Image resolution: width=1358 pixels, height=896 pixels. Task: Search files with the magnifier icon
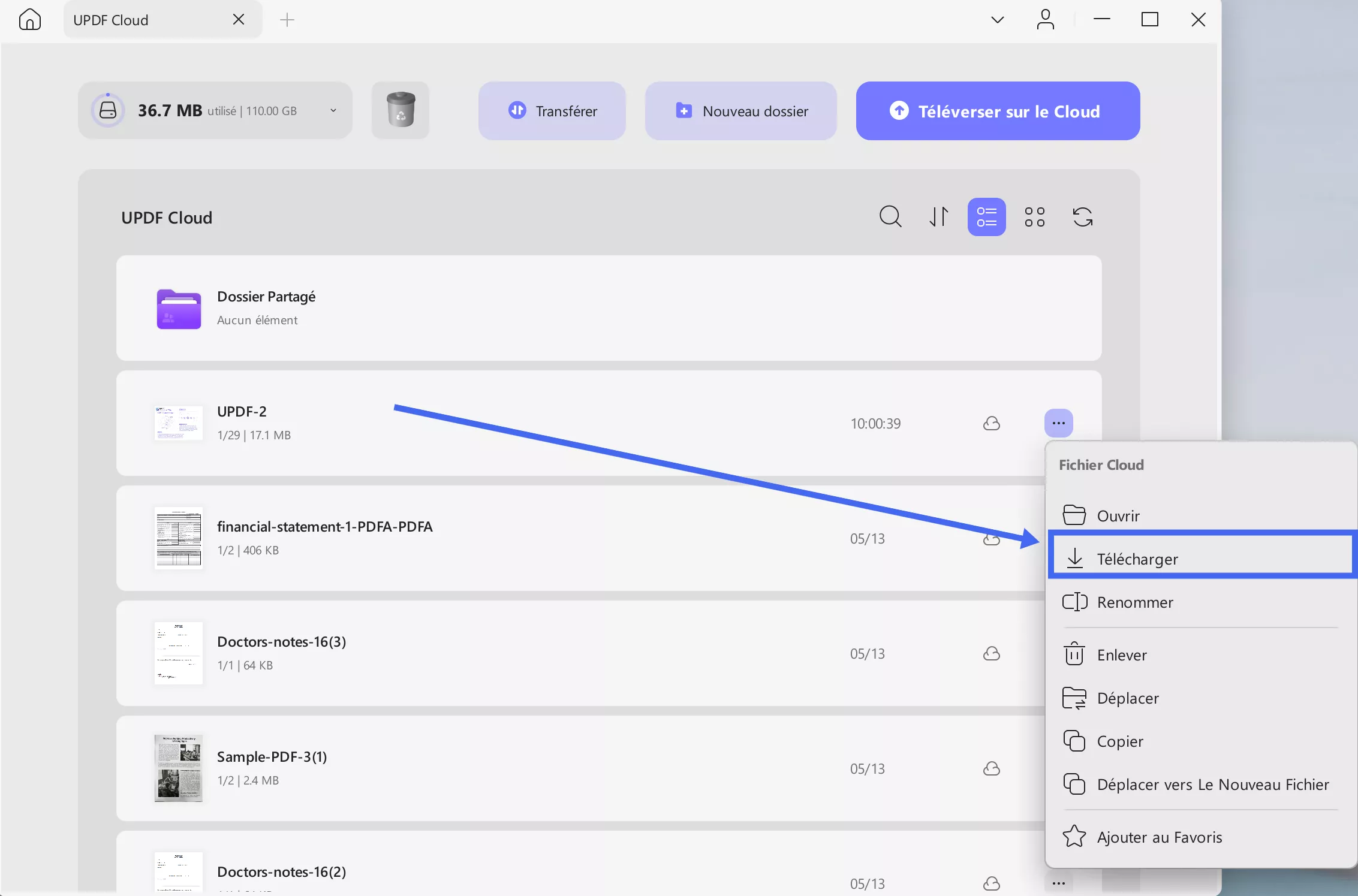coord(890,216)
